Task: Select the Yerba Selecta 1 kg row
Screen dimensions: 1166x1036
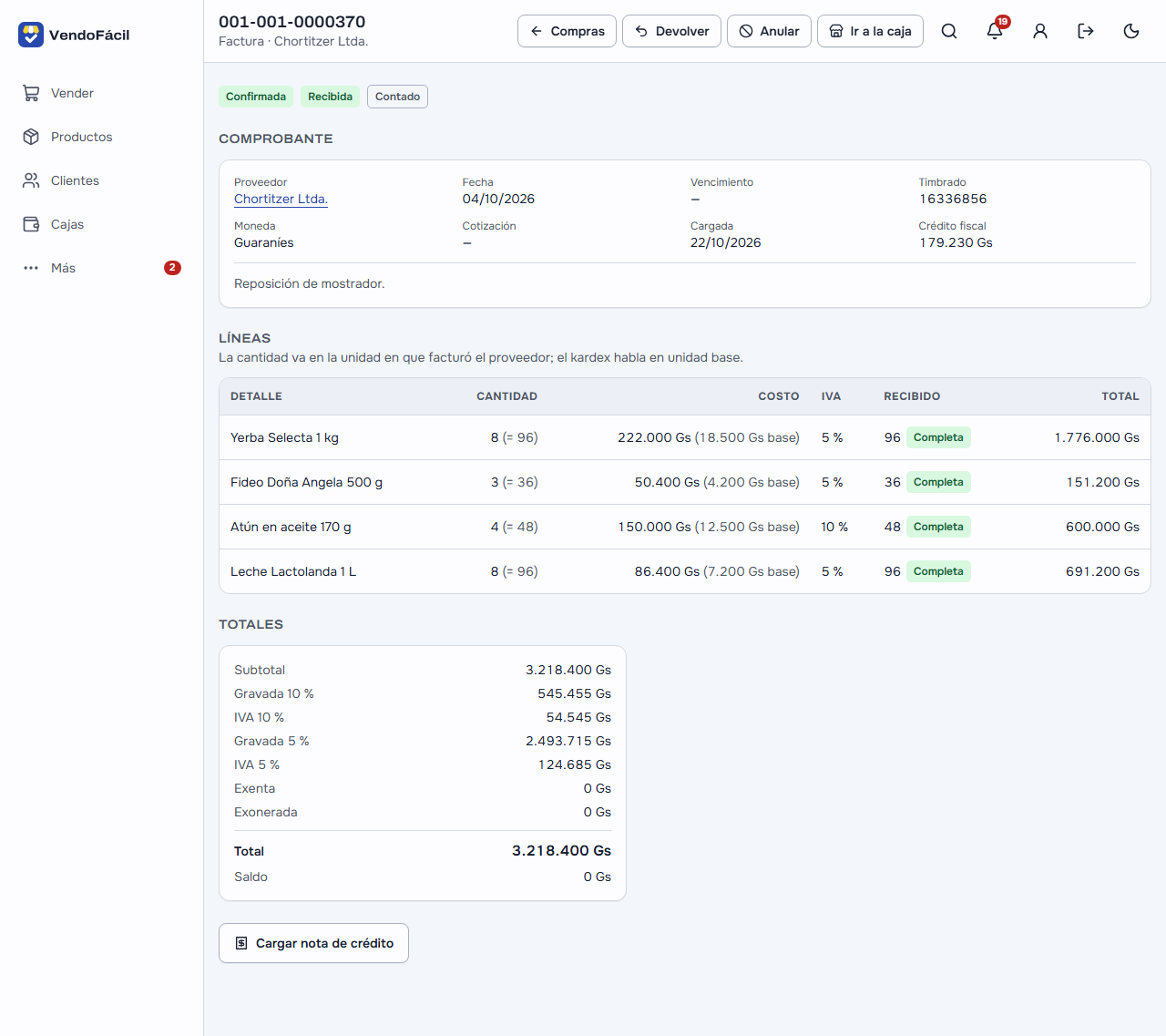Action: pyautogui.click(x=685, y=437)
